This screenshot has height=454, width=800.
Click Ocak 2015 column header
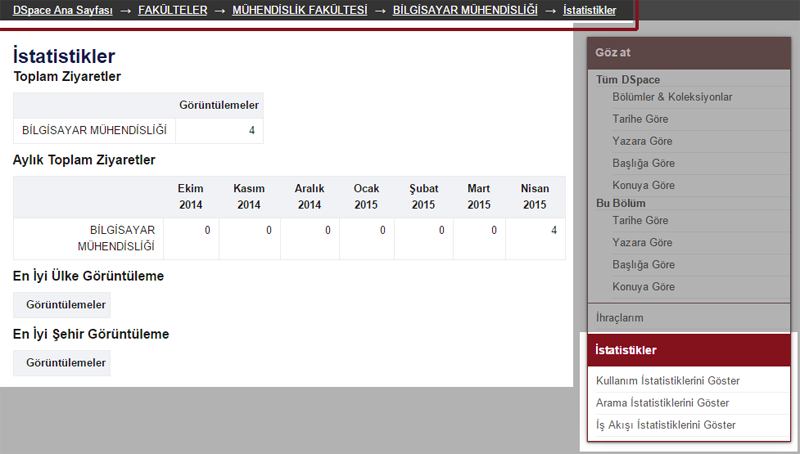[x=366, y=196]
